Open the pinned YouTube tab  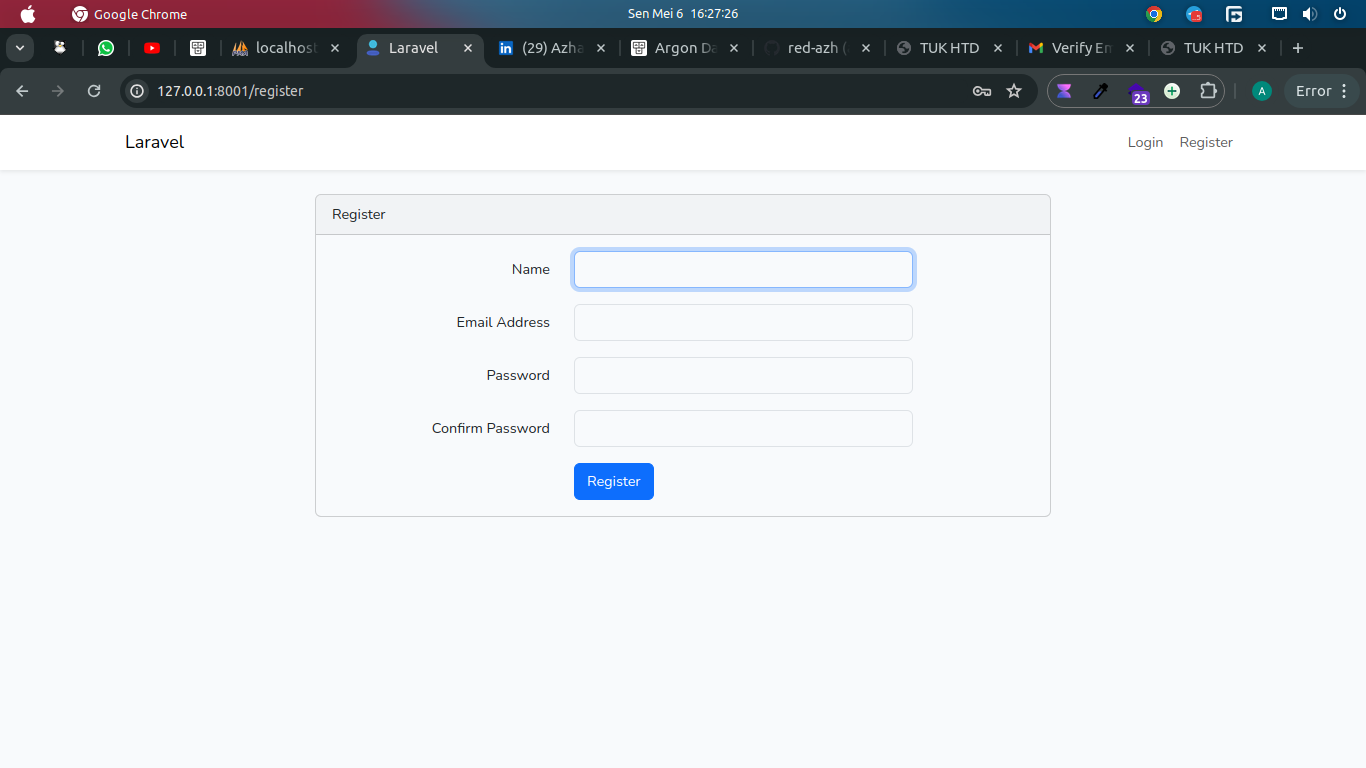[152, 48]
